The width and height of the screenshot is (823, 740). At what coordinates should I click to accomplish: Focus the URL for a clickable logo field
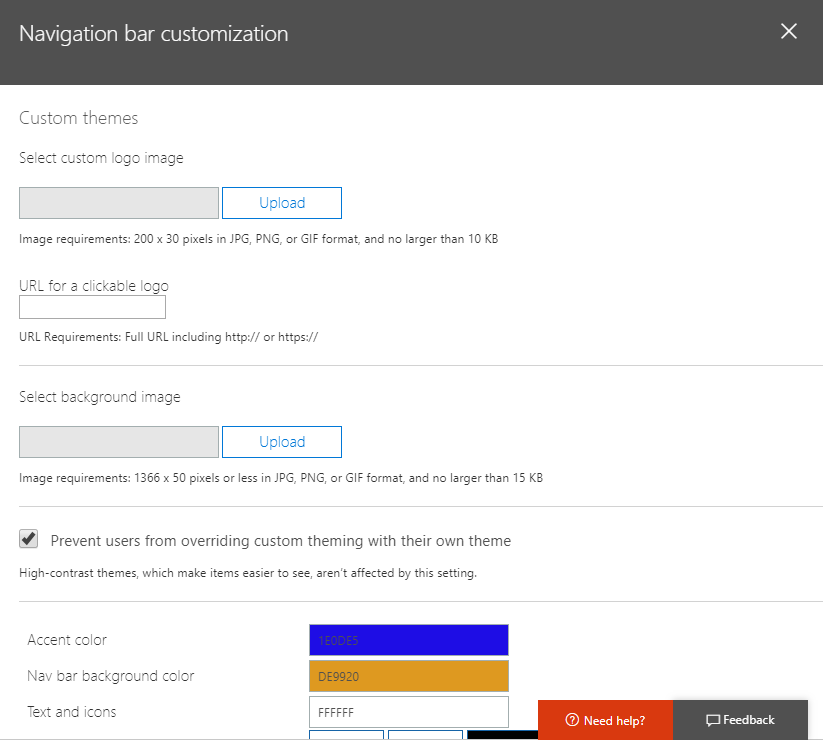pos(92,307)
